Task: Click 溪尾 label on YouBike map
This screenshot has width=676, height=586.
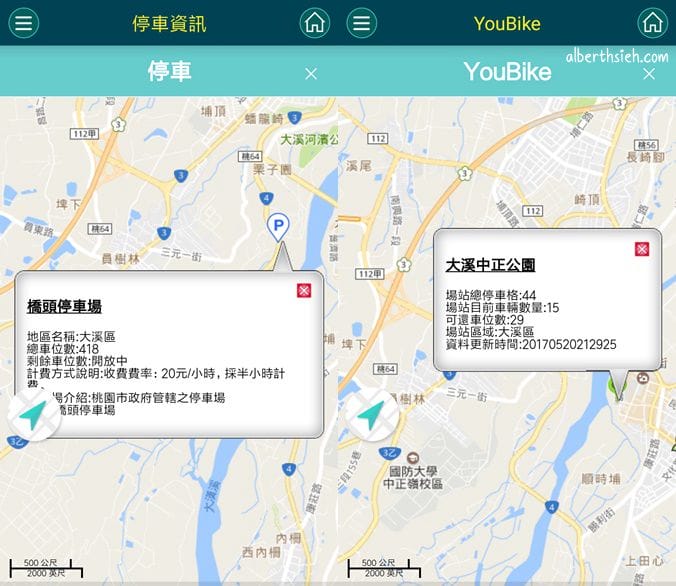Action: pos(359,166)
